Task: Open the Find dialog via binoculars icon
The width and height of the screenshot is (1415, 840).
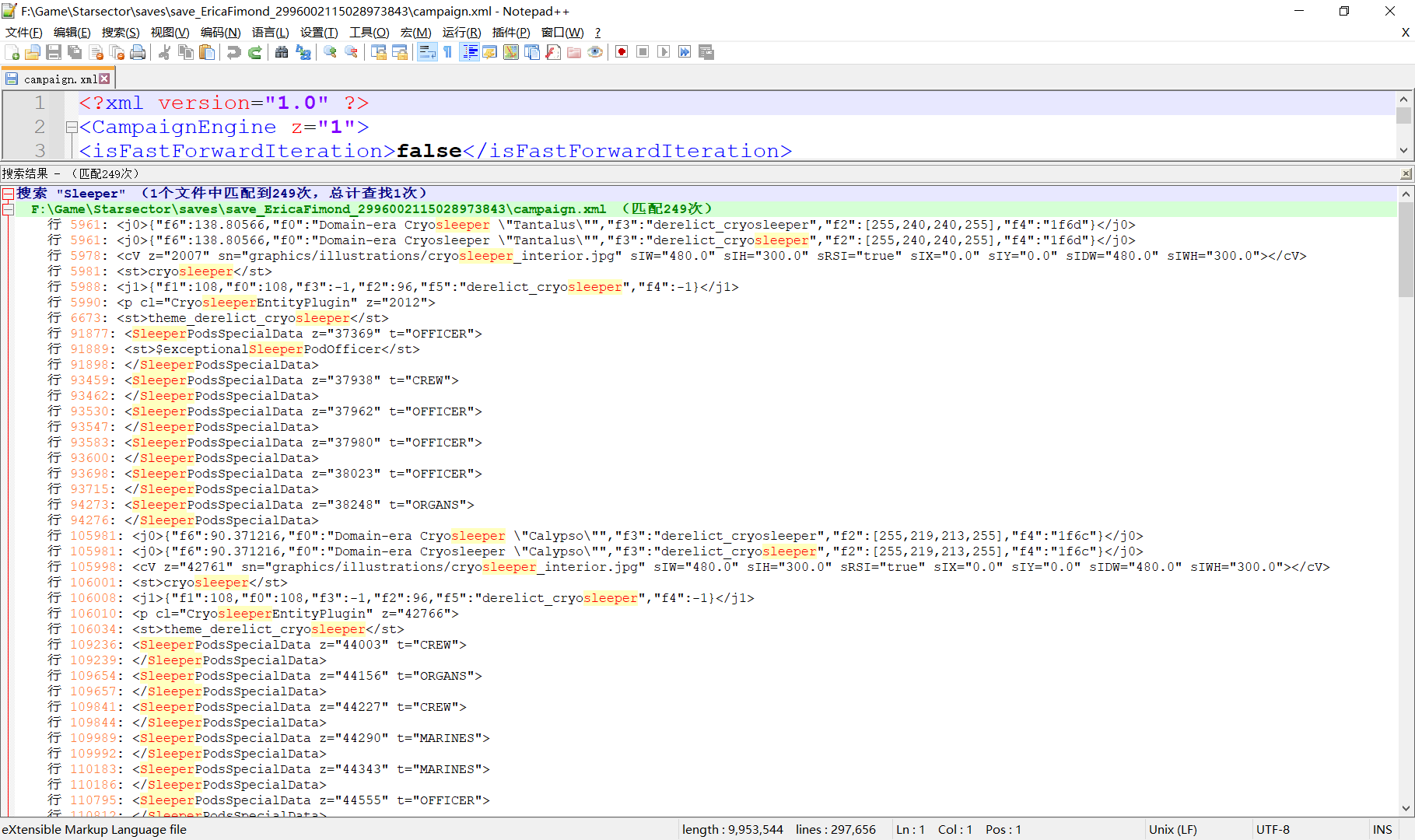Action: pyautogui.click(x=281, y=52)
